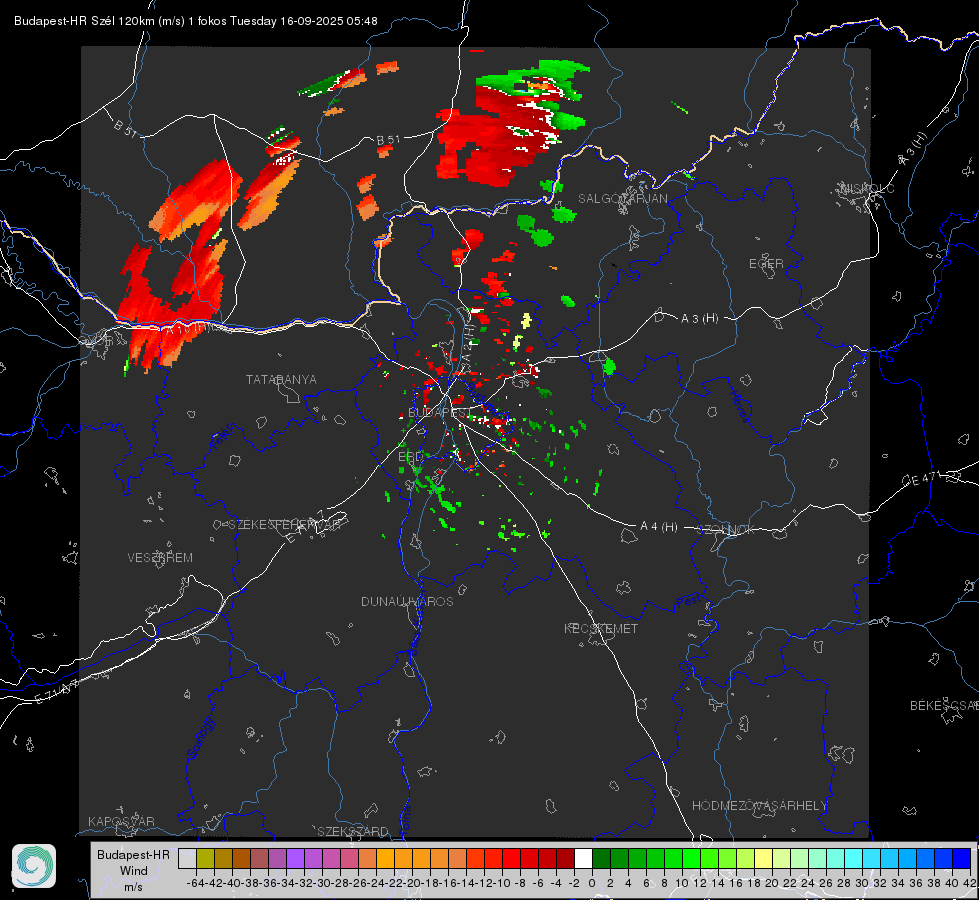Viewport: 979px width, 900px height.
Task: Click the Pest county label
Action: pos(688,602)
